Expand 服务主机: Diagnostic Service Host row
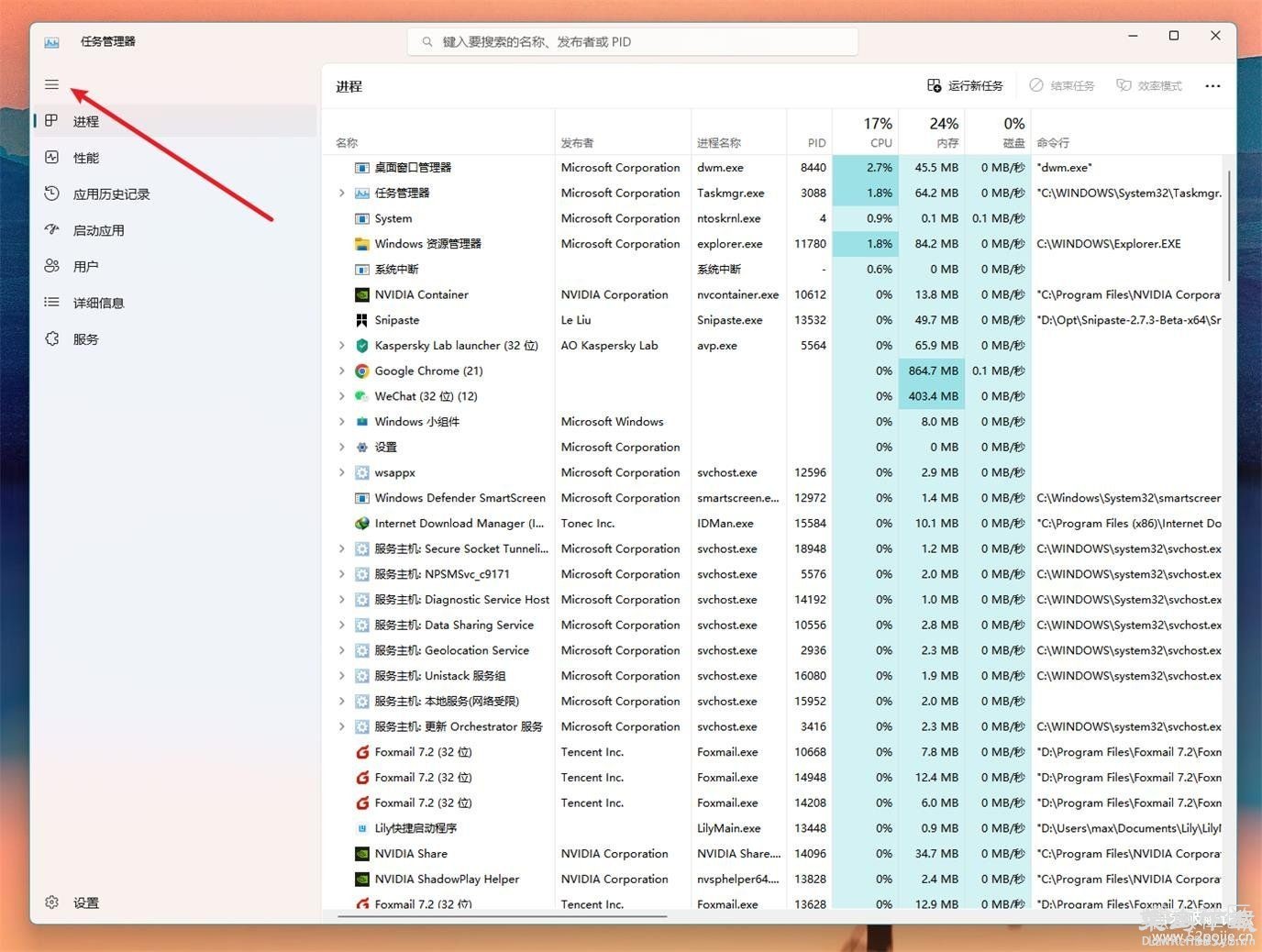The width and height of the screenshot is (1262, 952). coord(341,599)
